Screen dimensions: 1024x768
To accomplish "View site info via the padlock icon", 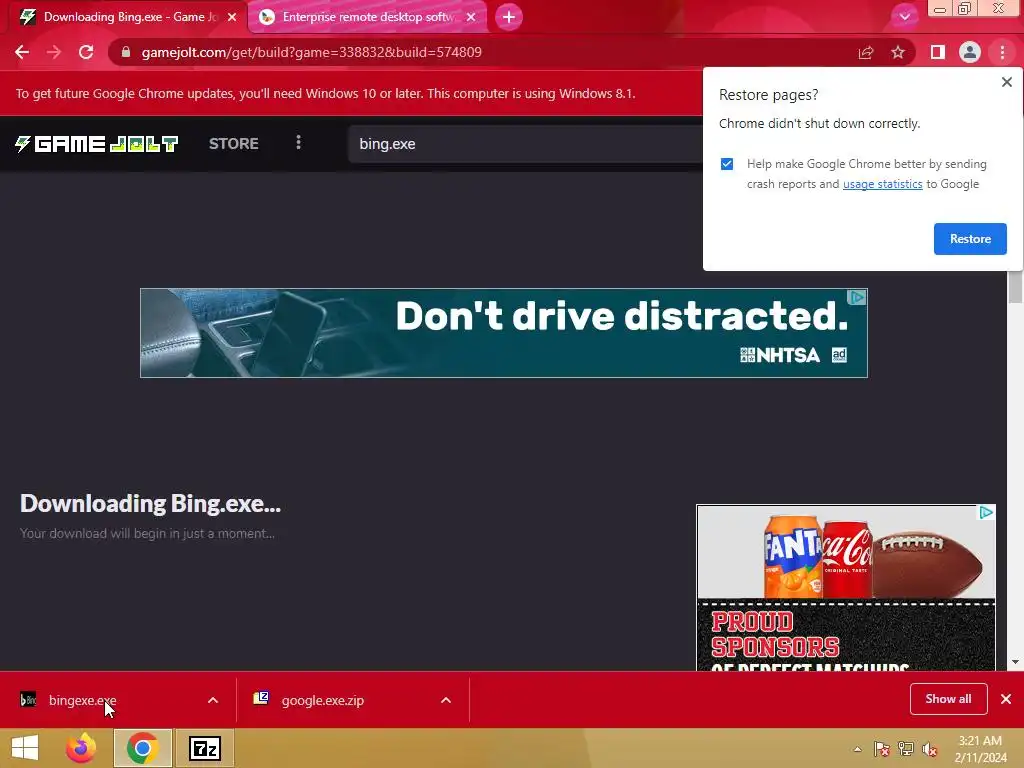I will [x=126, y=52].
